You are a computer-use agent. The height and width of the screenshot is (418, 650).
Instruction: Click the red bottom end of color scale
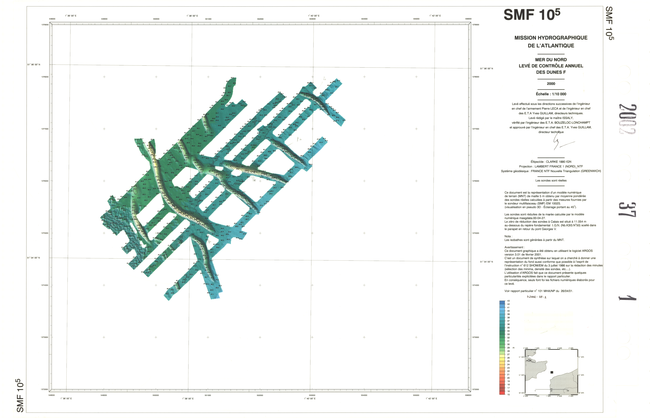[x=501, y=393]
